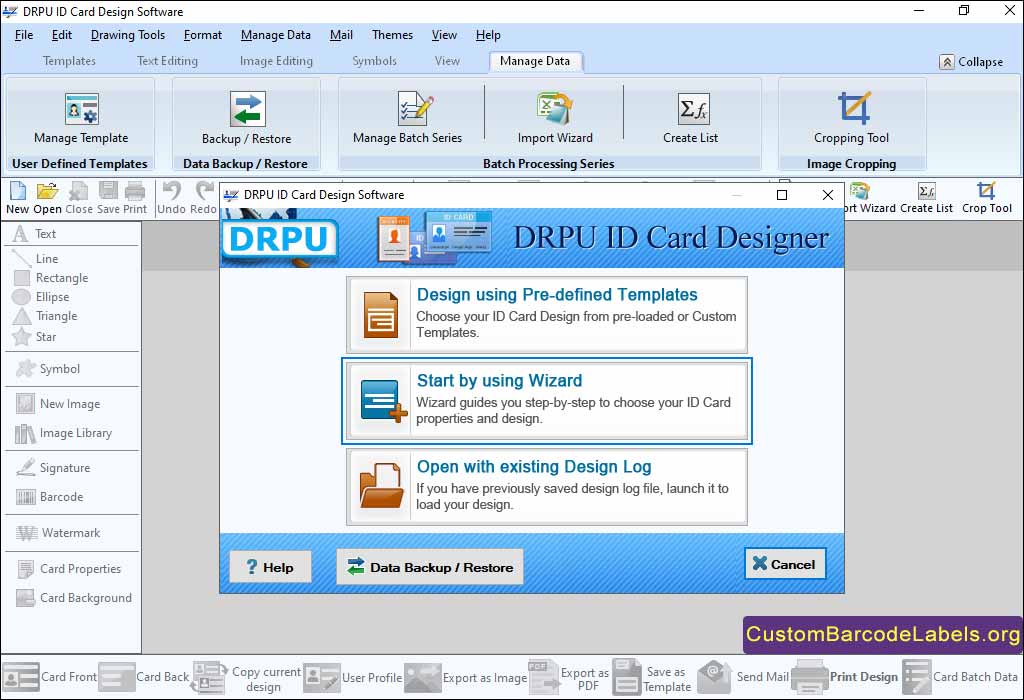Open the View menu in the menu bar
The height and width of the screenshot is (700, 1024).
pyautogui.click(x=444, y=35)
